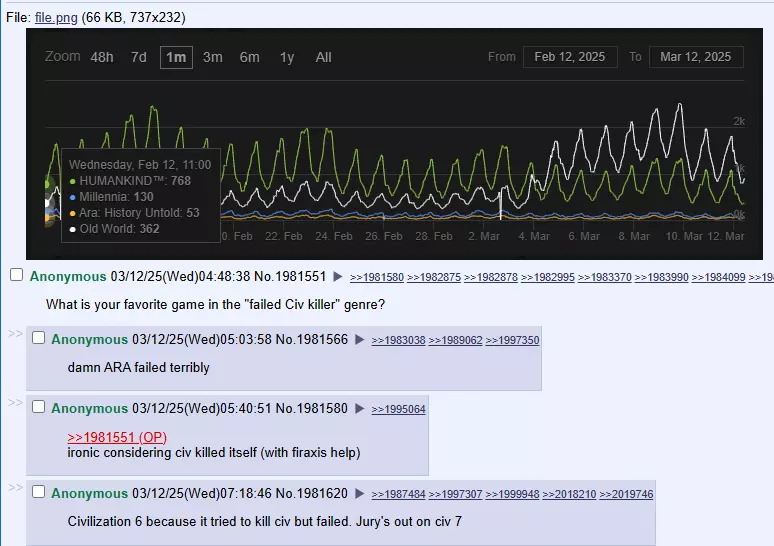Follow backlink >>1981580 on the OP post
The image size is (774, 546).
pos(377,277)
